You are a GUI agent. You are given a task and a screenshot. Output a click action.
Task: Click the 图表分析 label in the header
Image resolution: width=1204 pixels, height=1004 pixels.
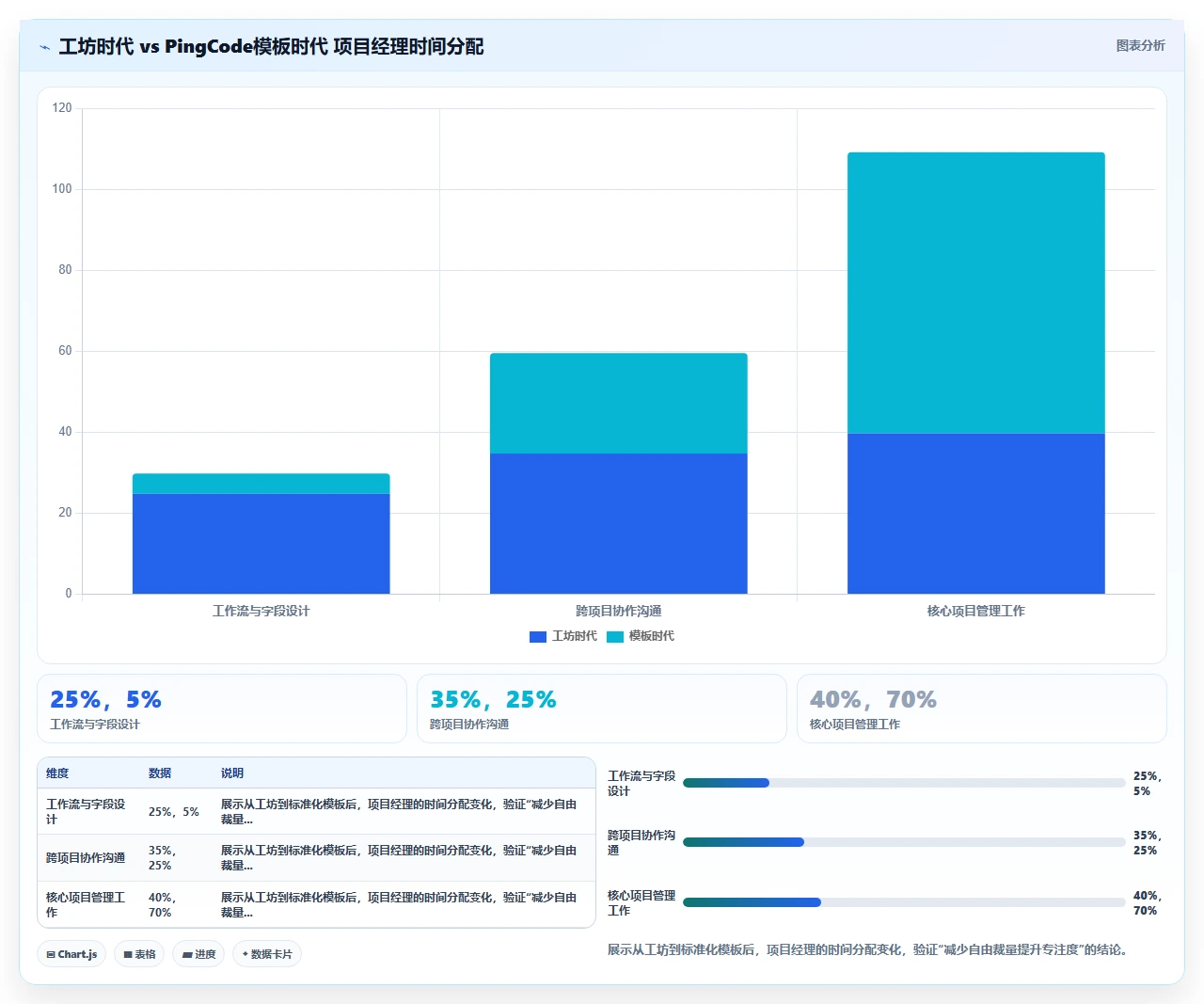[1140, 45]
